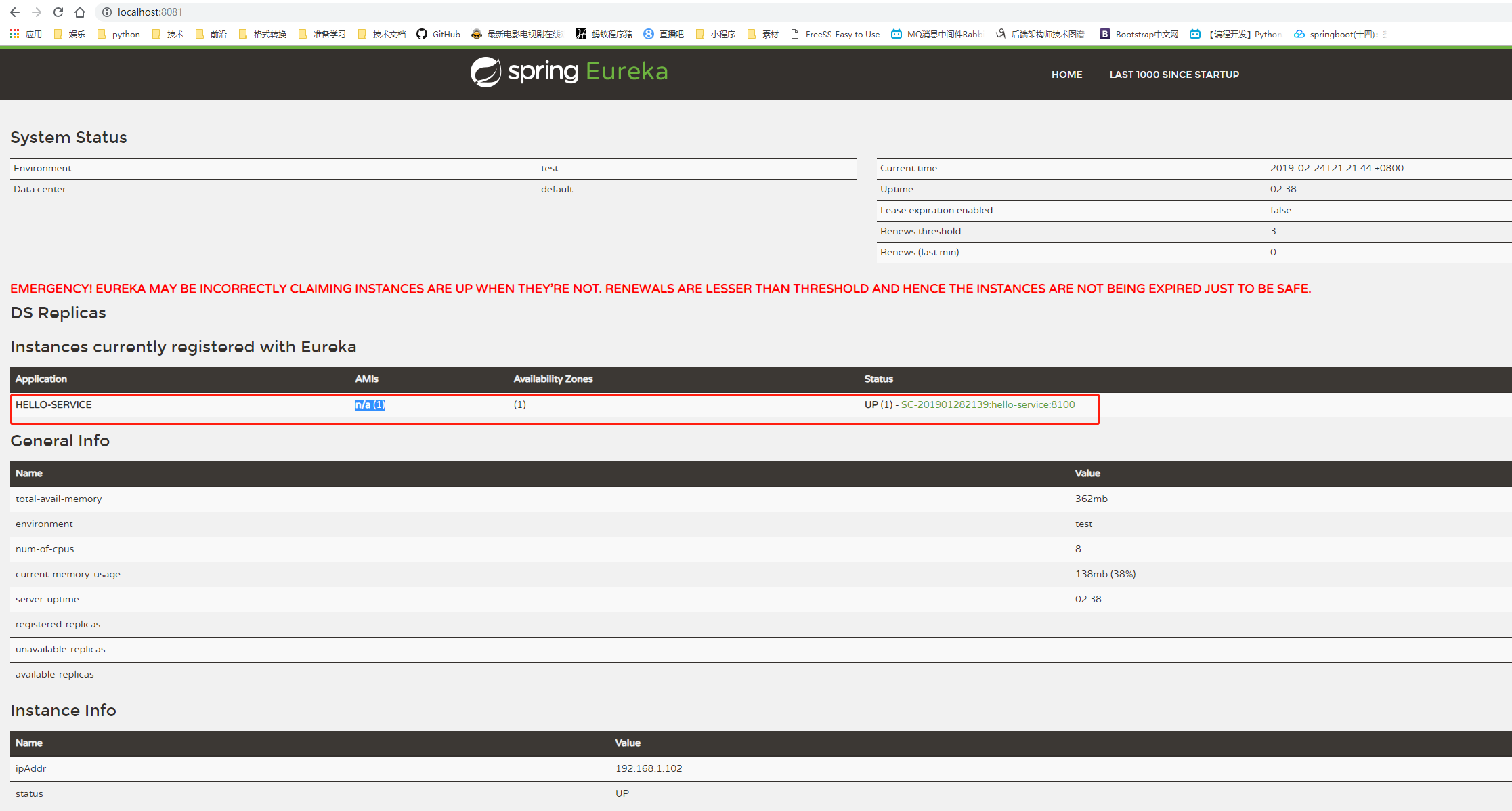Click the Renews threshold row label
Screen dimensions: 1512x811
(x=920, y=231)
